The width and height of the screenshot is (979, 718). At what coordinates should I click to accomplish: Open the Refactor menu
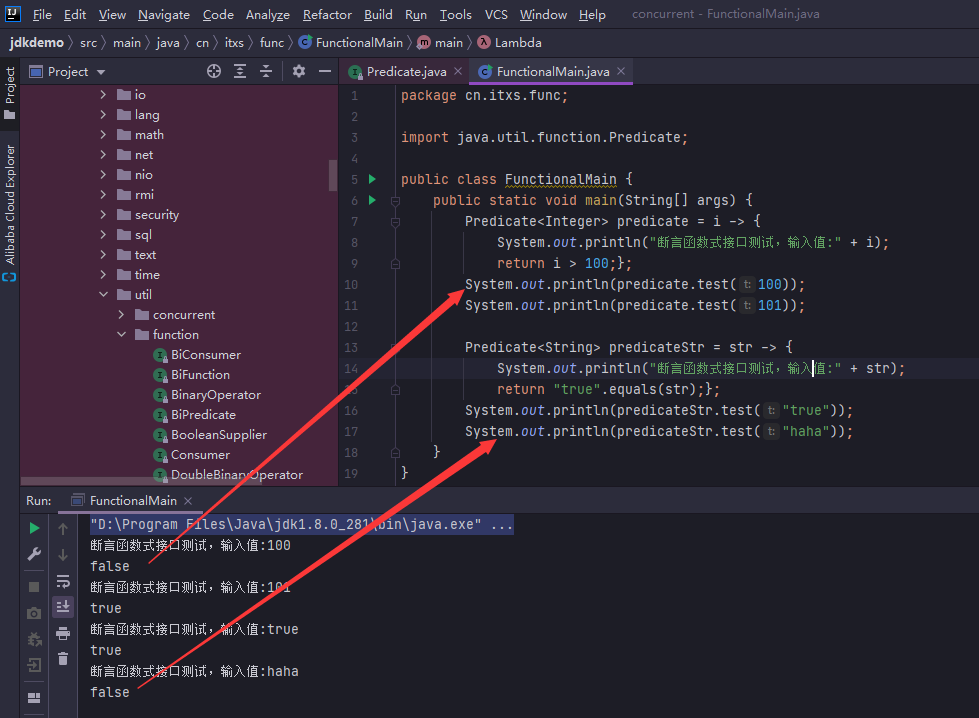(x=327, y=14)
